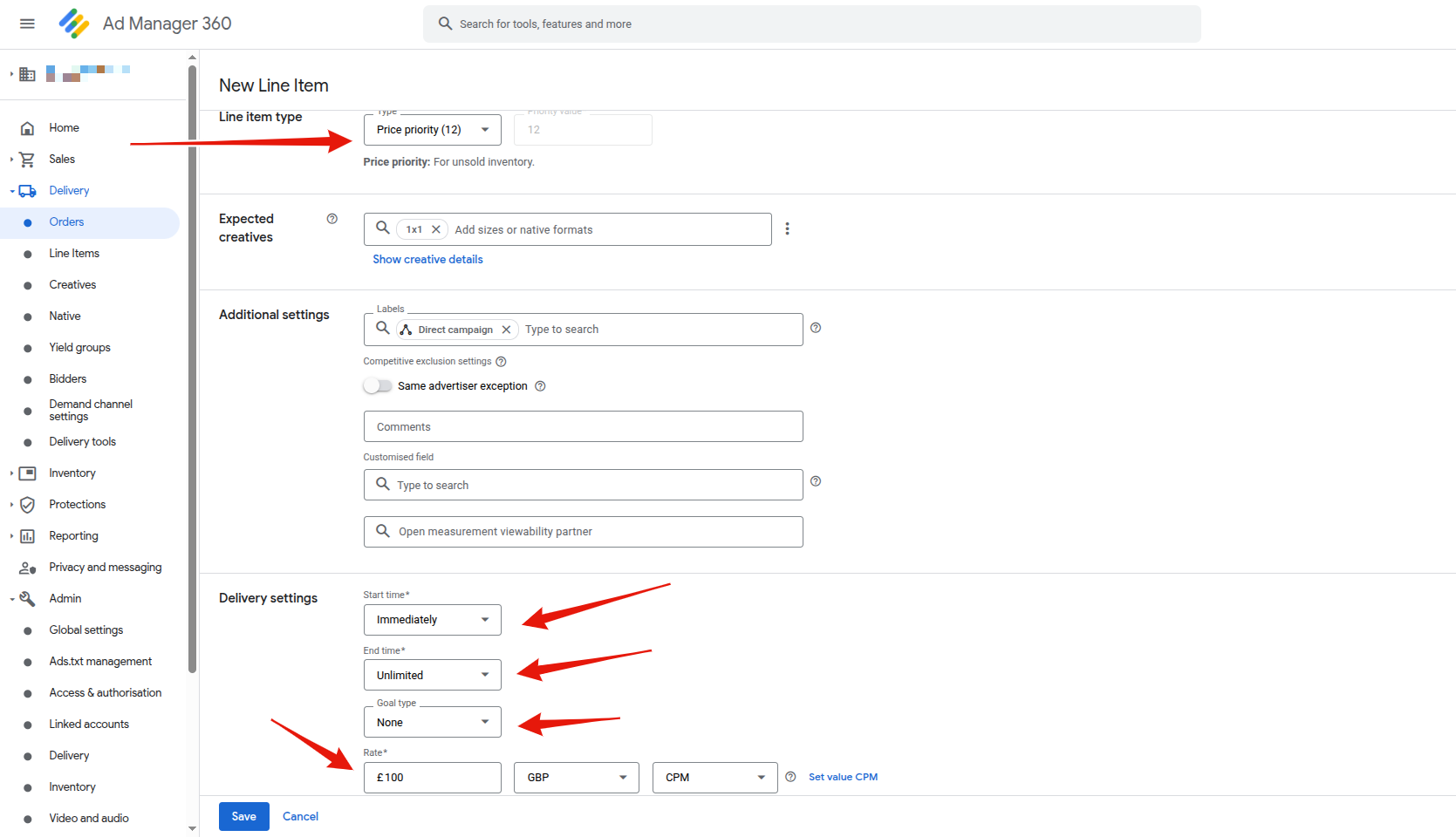Viewport: 1456px width, 837px height.
Task: Go to Yield groups menu item
Action: [x=79, y=348]
